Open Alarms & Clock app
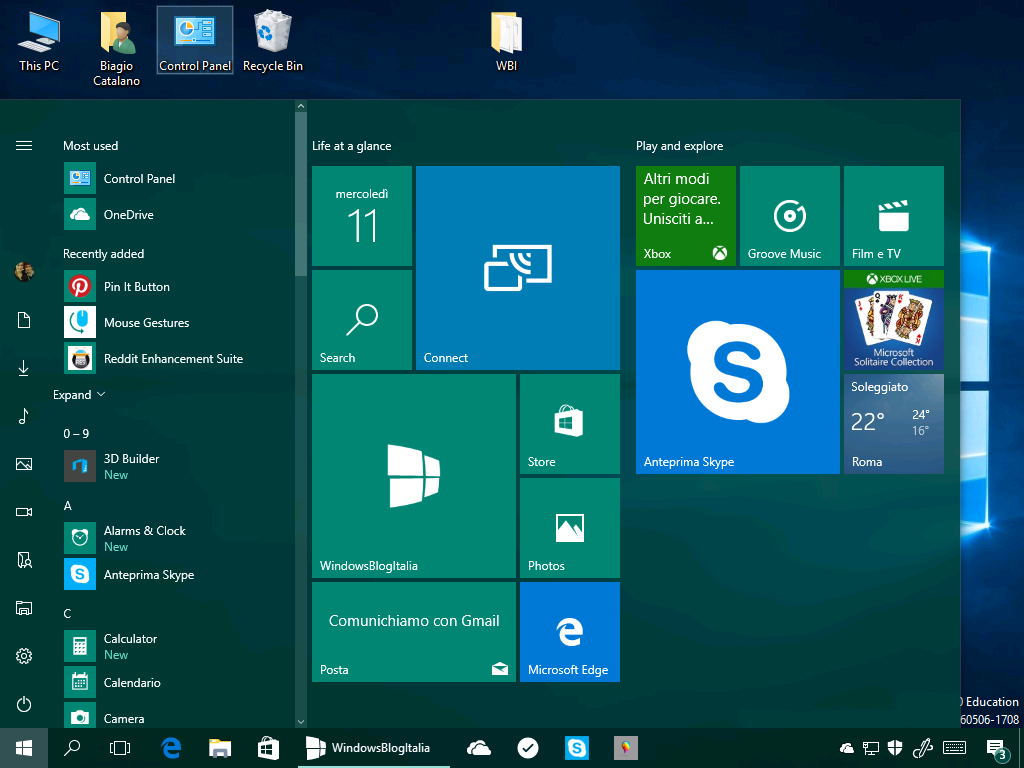 (x=176, y=538)
